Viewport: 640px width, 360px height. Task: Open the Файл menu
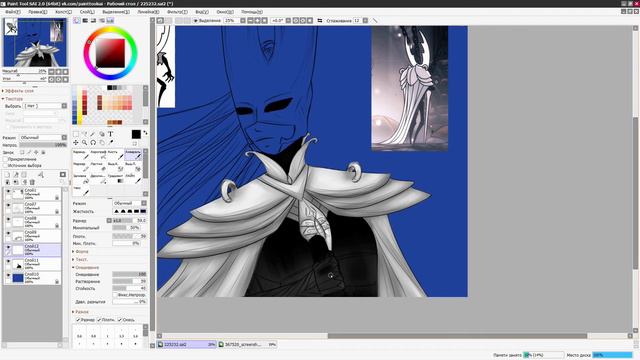point(12,12)
